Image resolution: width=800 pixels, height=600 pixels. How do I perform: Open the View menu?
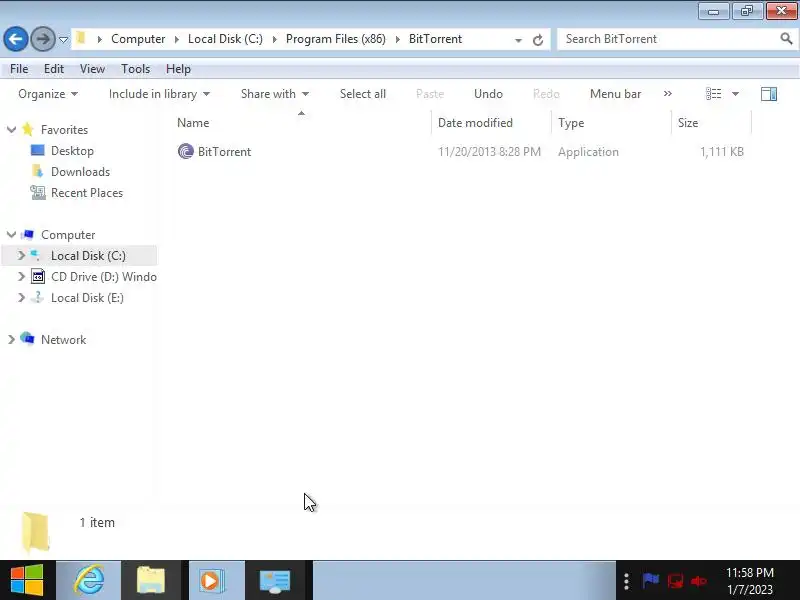(x=92, y=69)
